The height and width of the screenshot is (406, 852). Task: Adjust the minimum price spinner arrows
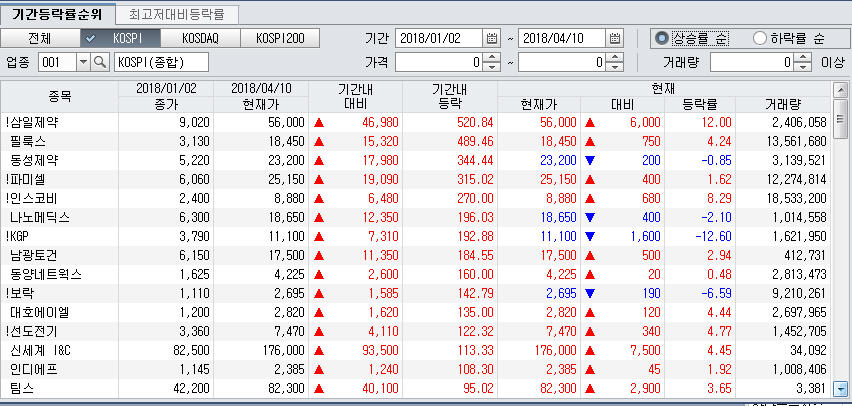(x=491, y=63)
